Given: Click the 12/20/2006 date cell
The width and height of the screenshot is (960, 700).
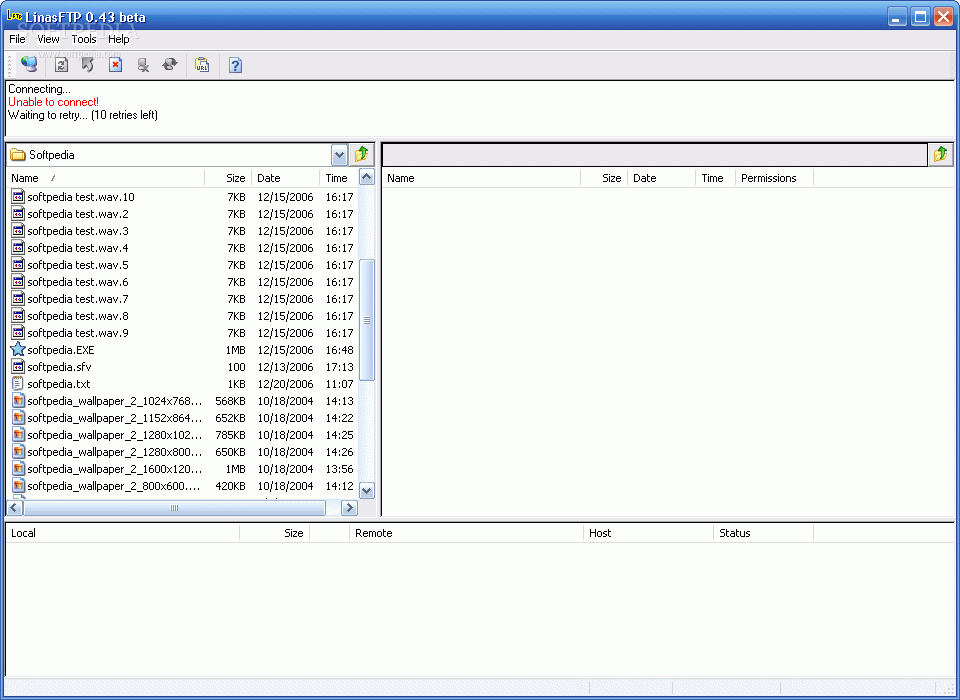Looking at the screenshot, I should (285, 384).
